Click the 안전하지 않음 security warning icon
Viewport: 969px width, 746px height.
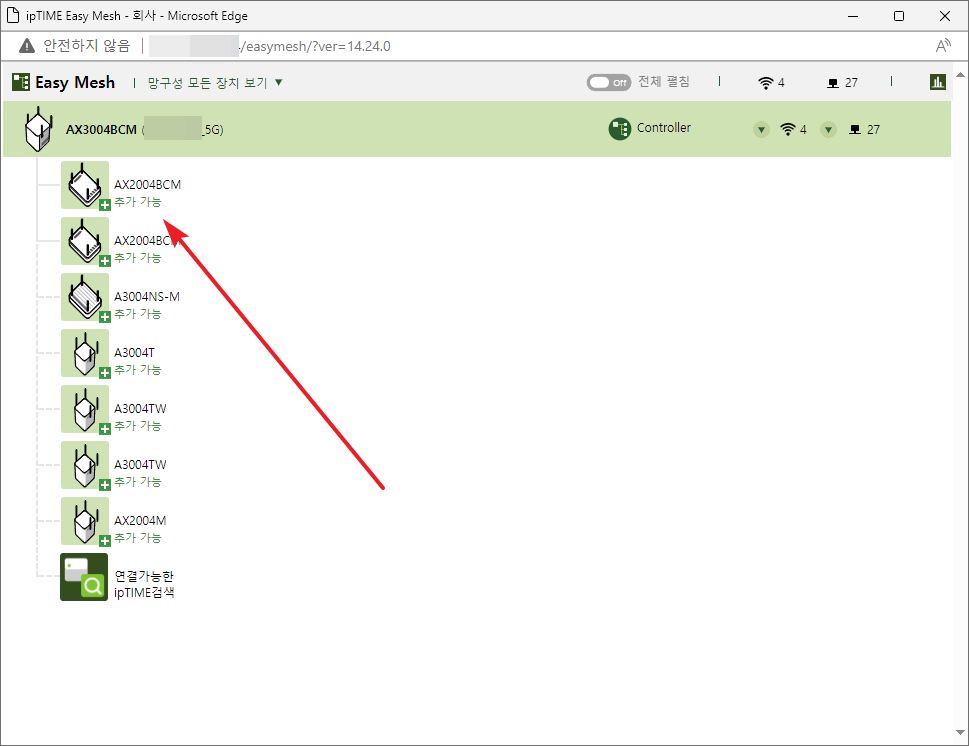pos(27,46)
